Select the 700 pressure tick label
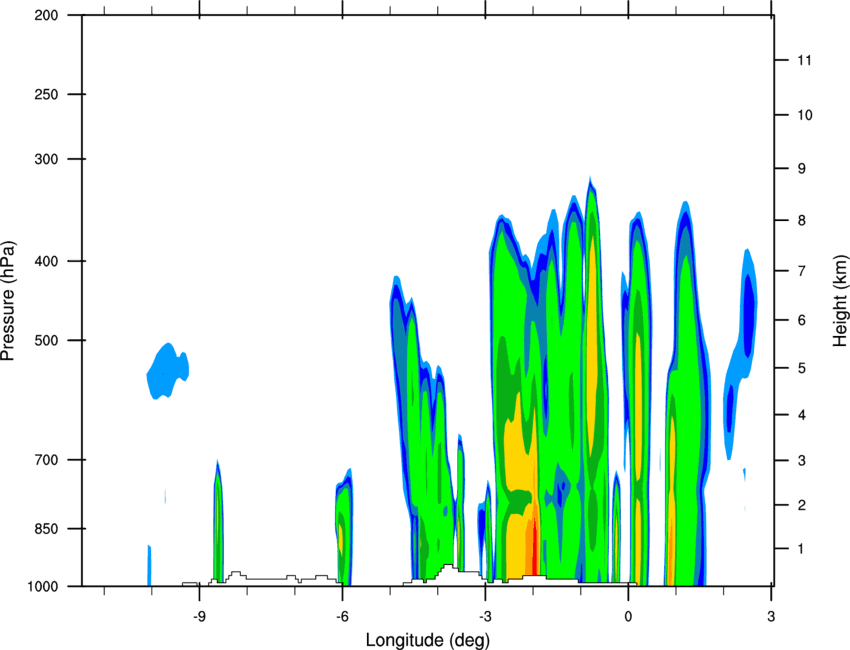Image resolution: width=850 pixels, height=650 pixels. [x=46, y=460]
